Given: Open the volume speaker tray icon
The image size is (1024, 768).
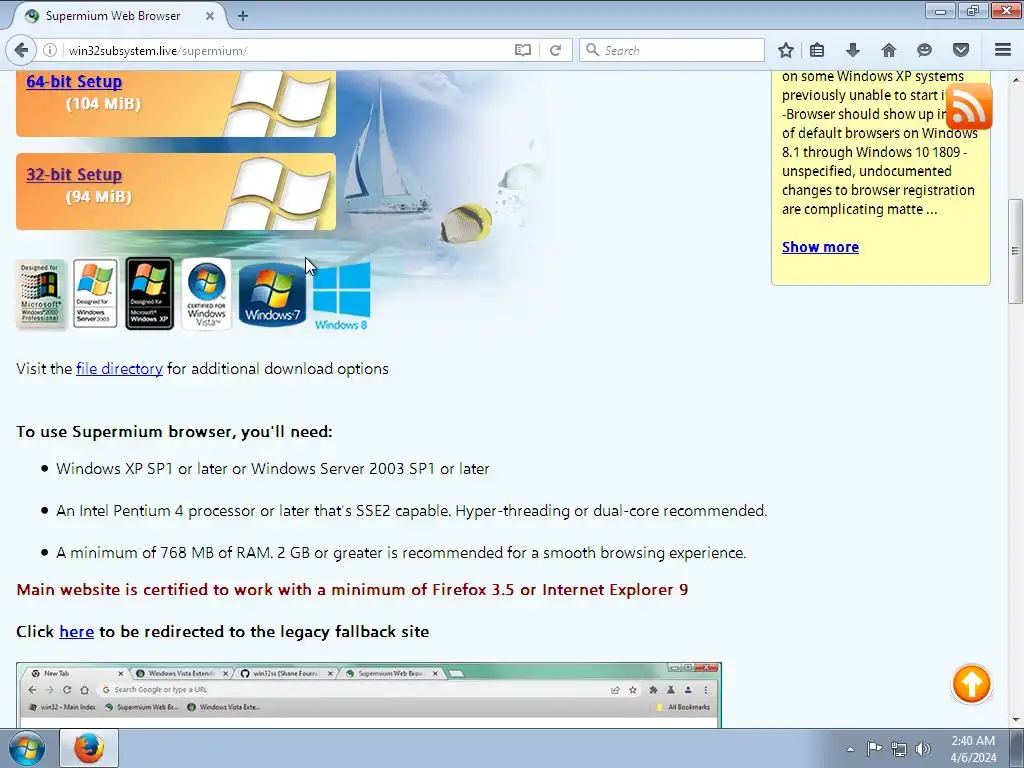Looking at the screenshot, I should click(x=923, y=749).
